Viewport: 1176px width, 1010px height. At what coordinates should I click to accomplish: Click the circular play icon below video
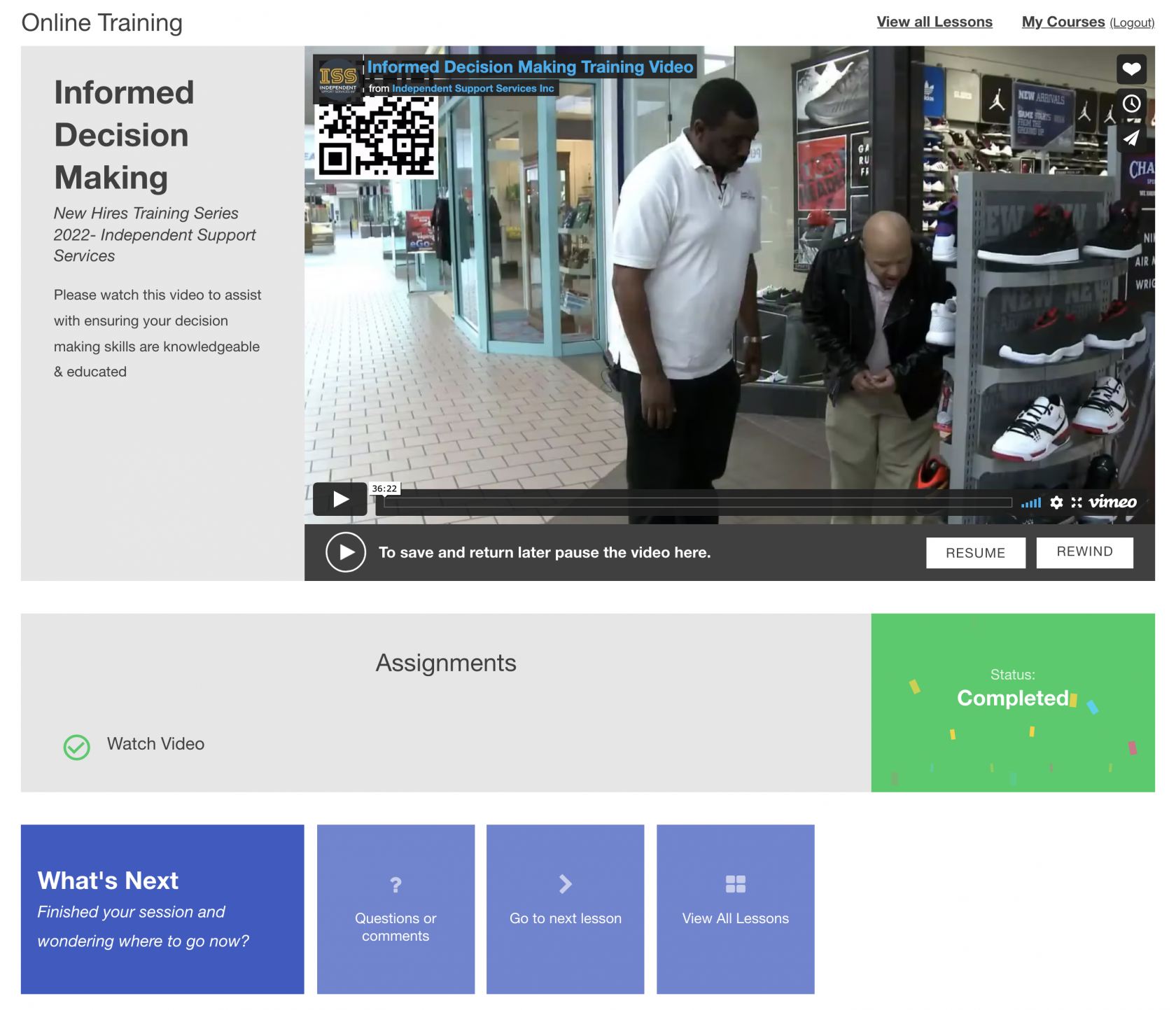[x=346, y=552]
